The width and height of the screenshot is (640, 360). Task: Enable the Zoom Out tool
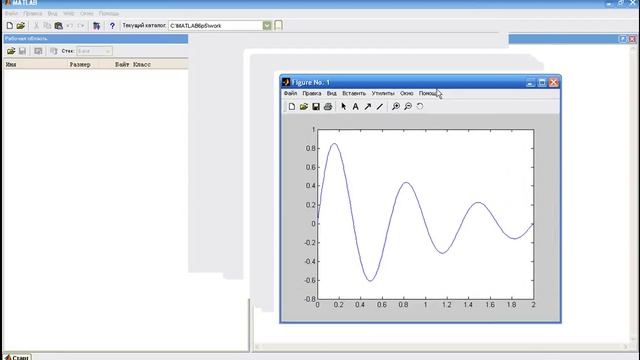tap(408, 107)
